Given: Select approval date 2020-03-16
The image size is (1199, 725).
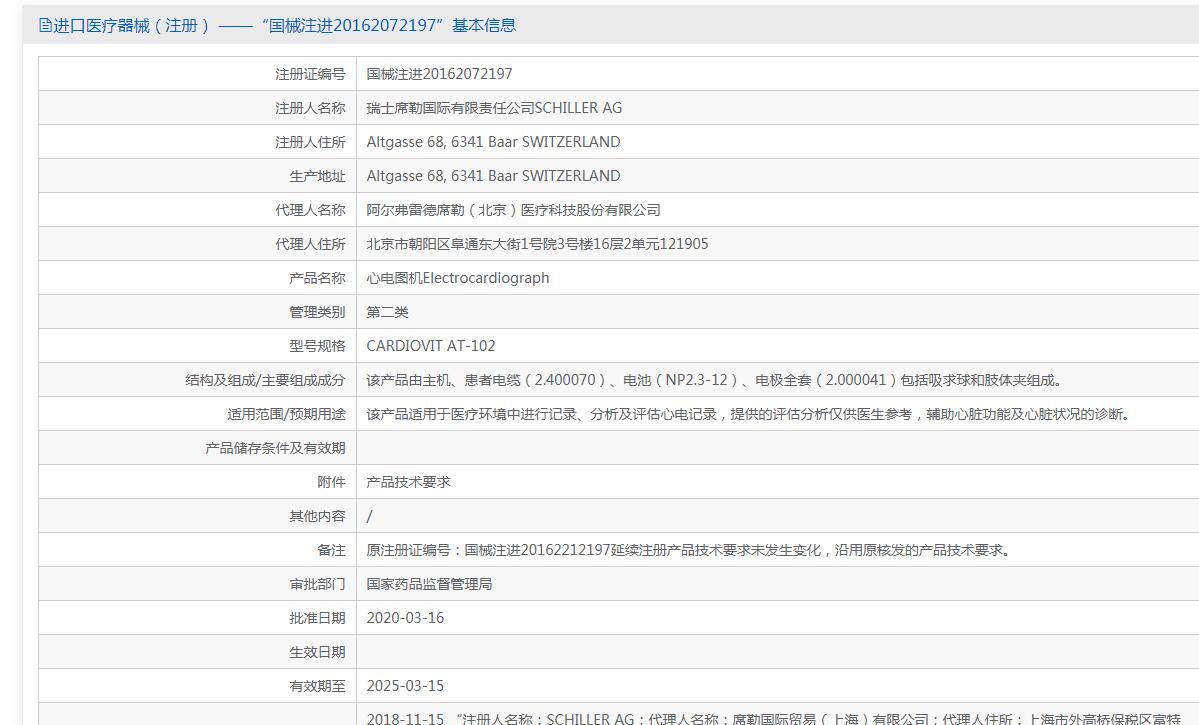Looking at the screenshot, I should pos(405,618).
